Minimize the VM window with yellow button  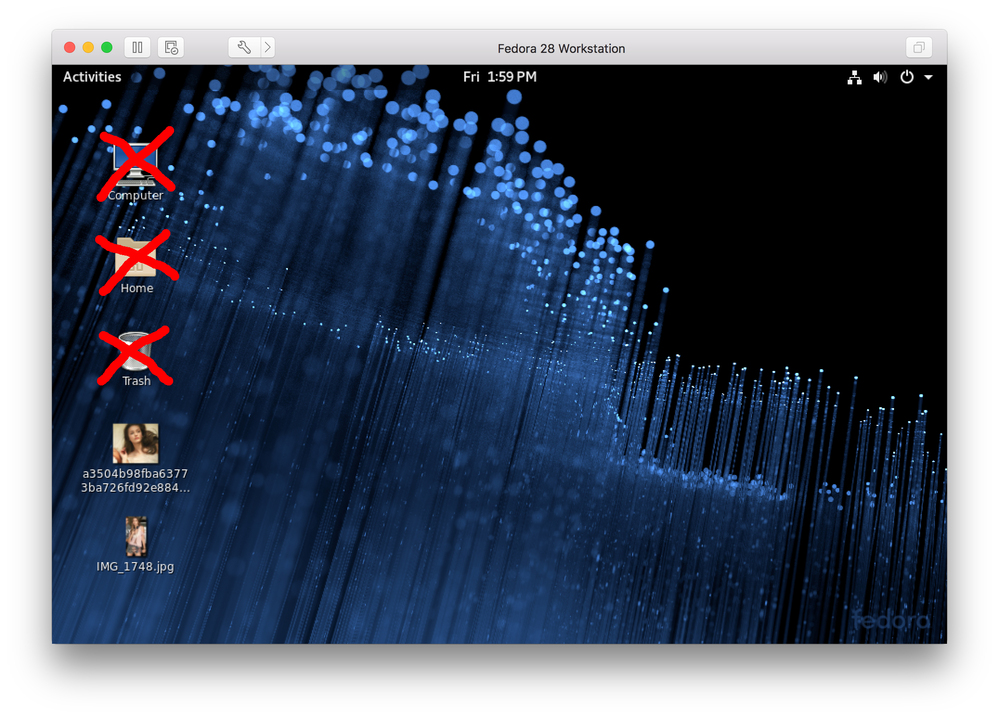(88, 47)
